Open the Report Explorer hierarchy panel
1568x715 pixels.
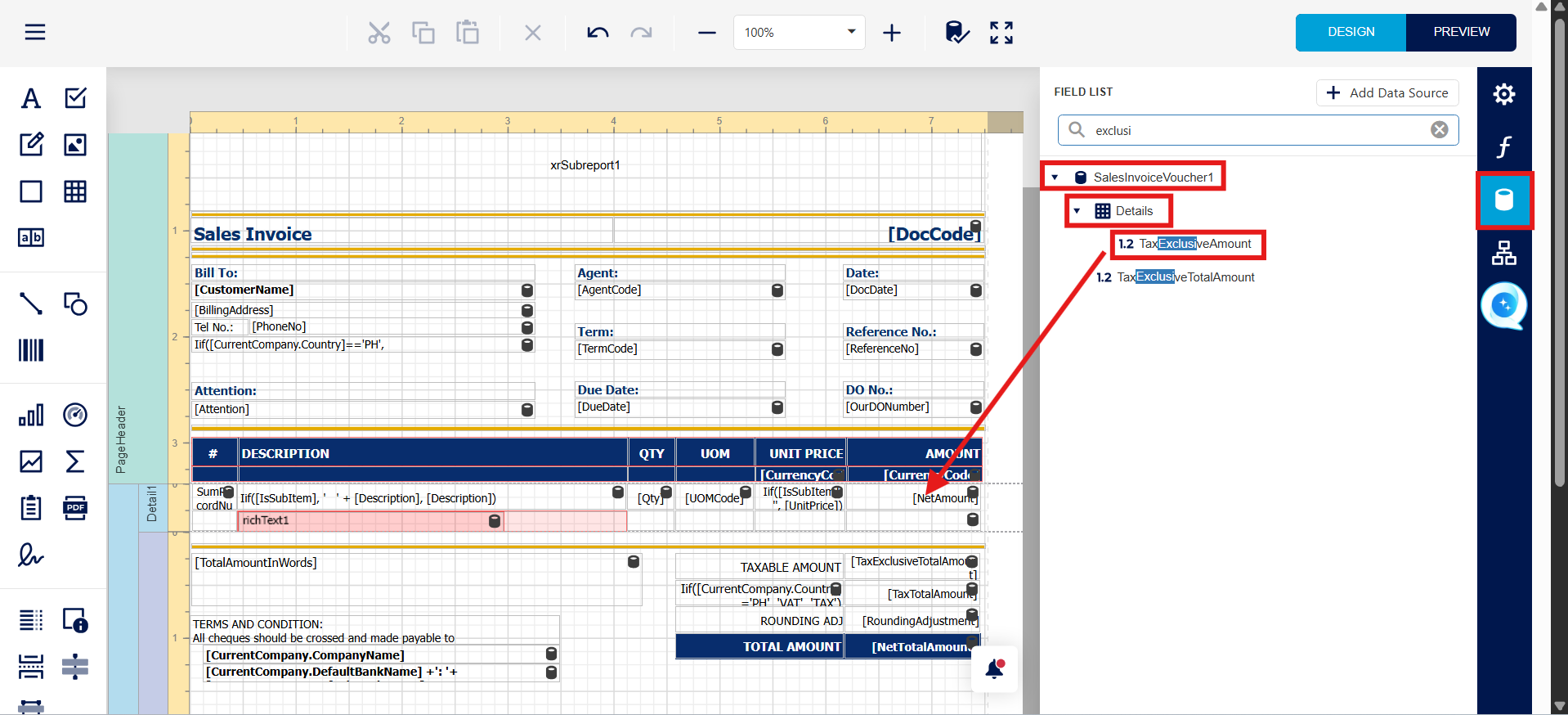tap(1503, 253)
